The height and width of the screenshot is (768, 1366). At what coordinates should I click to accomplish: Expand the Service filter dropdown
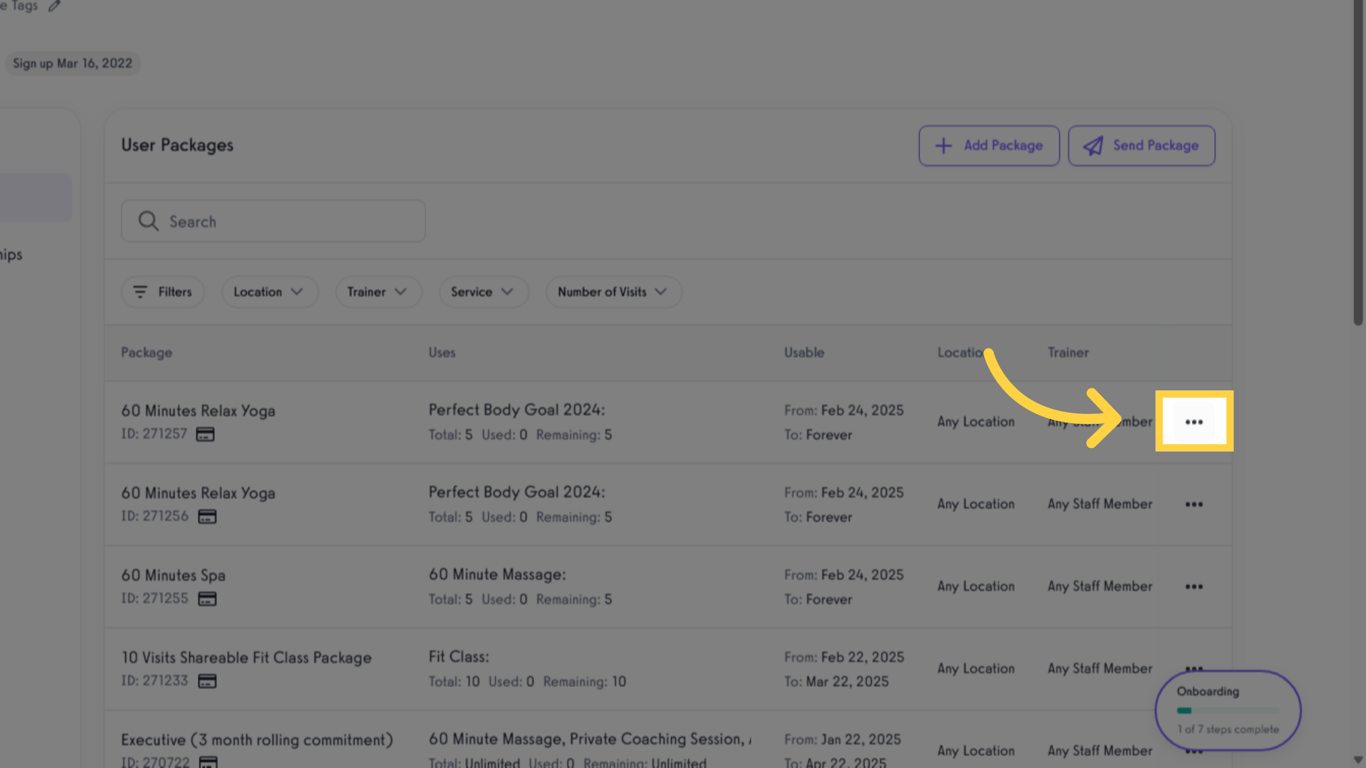483,292
